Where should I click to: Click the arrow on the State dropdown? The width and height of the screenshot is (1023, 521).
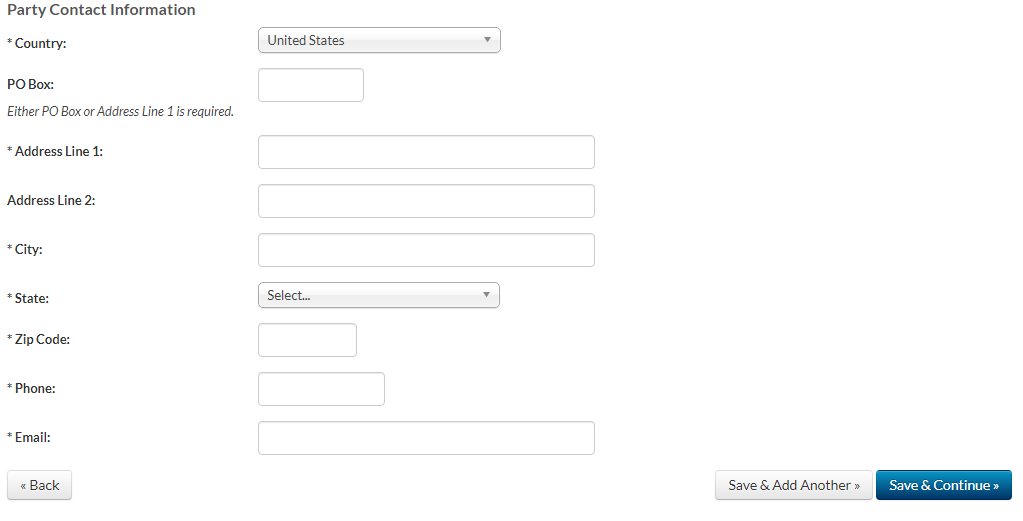tap(486, 295)
